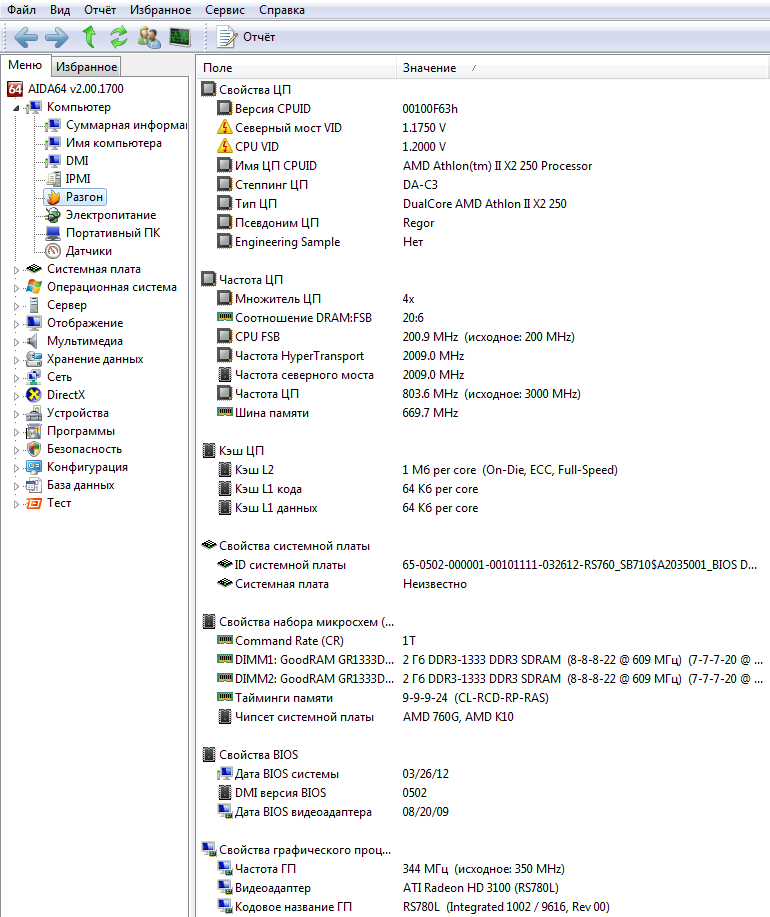Click the warning icon beside Северный мост VID

(x=225, y=127)
